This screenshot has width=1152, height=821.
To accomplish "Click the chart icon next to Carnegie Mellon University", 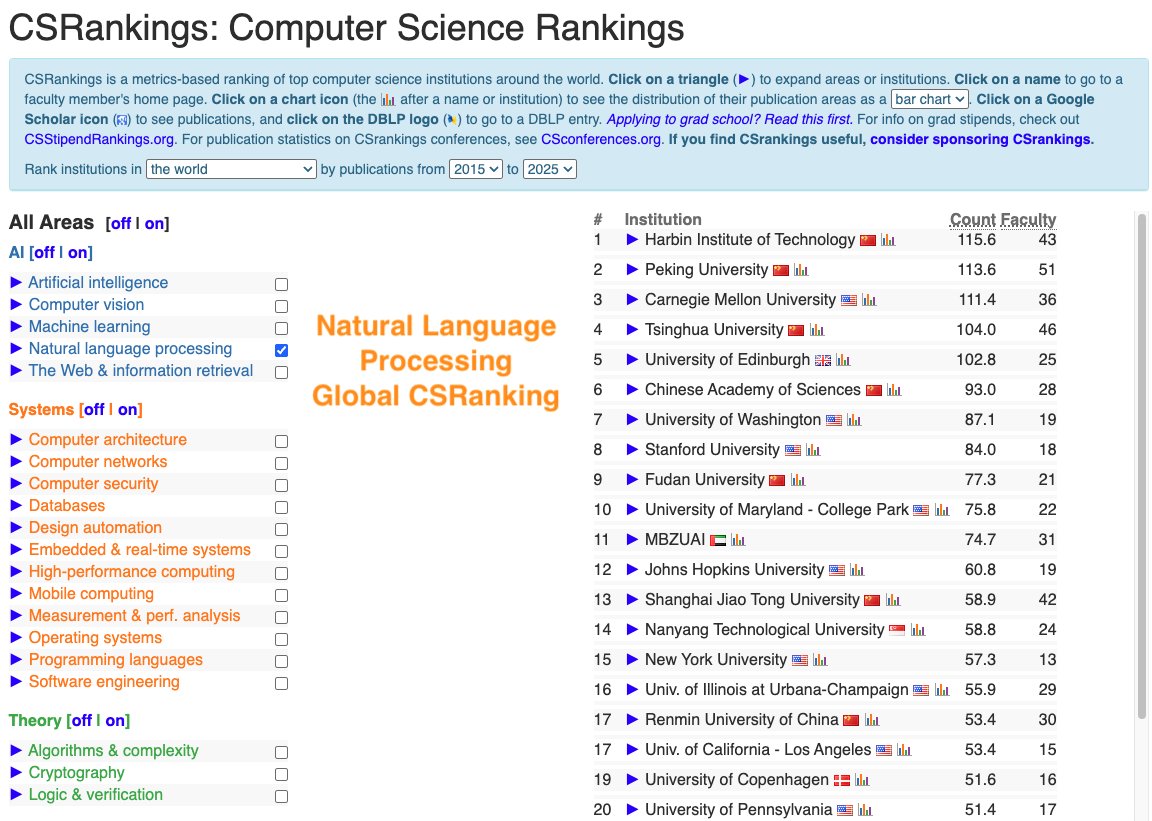I will click(x=867, y=299).
